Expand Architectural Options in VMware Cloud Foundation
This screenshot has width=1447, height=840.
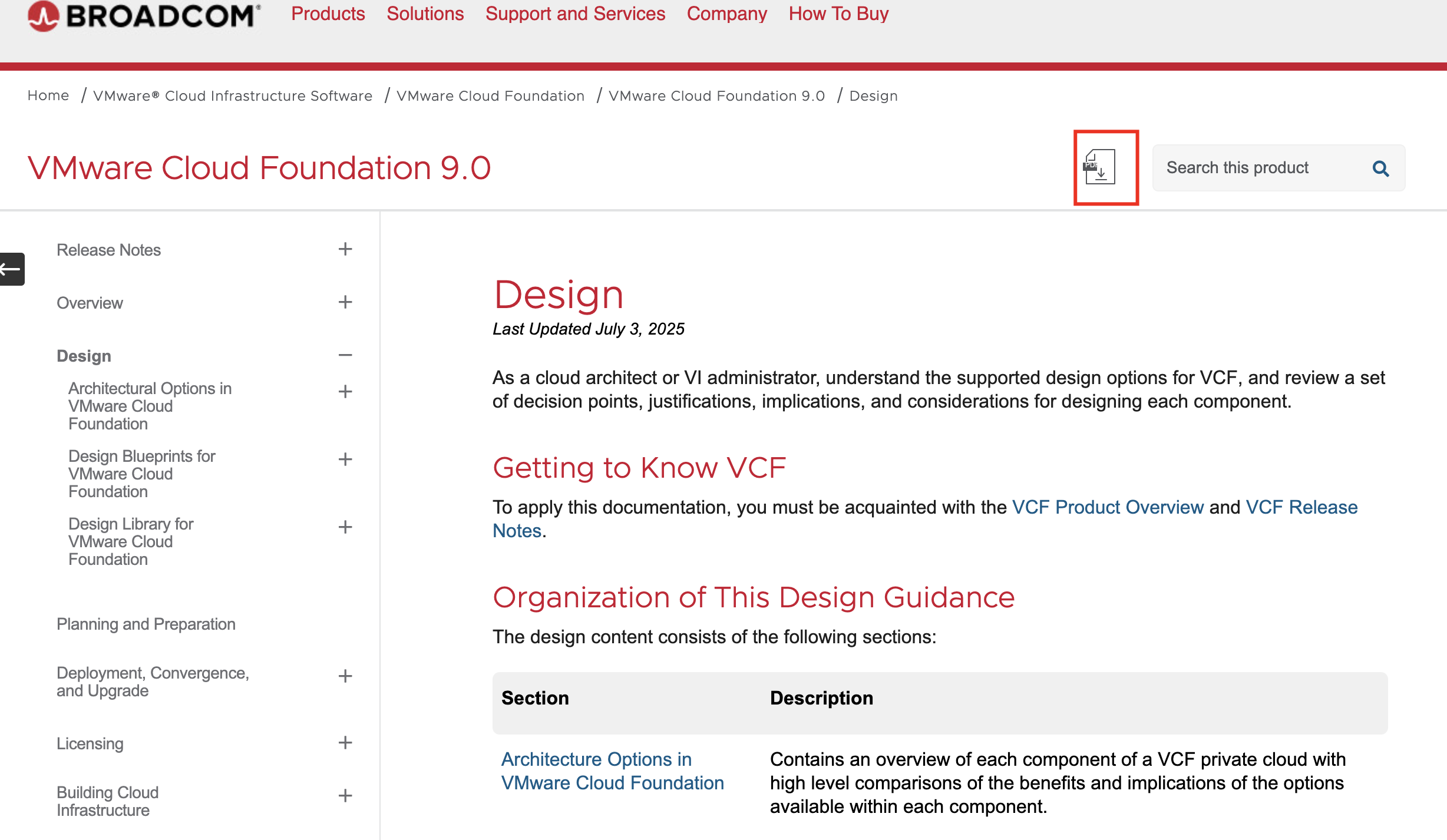pyautogui.click(x=345, y=392)
